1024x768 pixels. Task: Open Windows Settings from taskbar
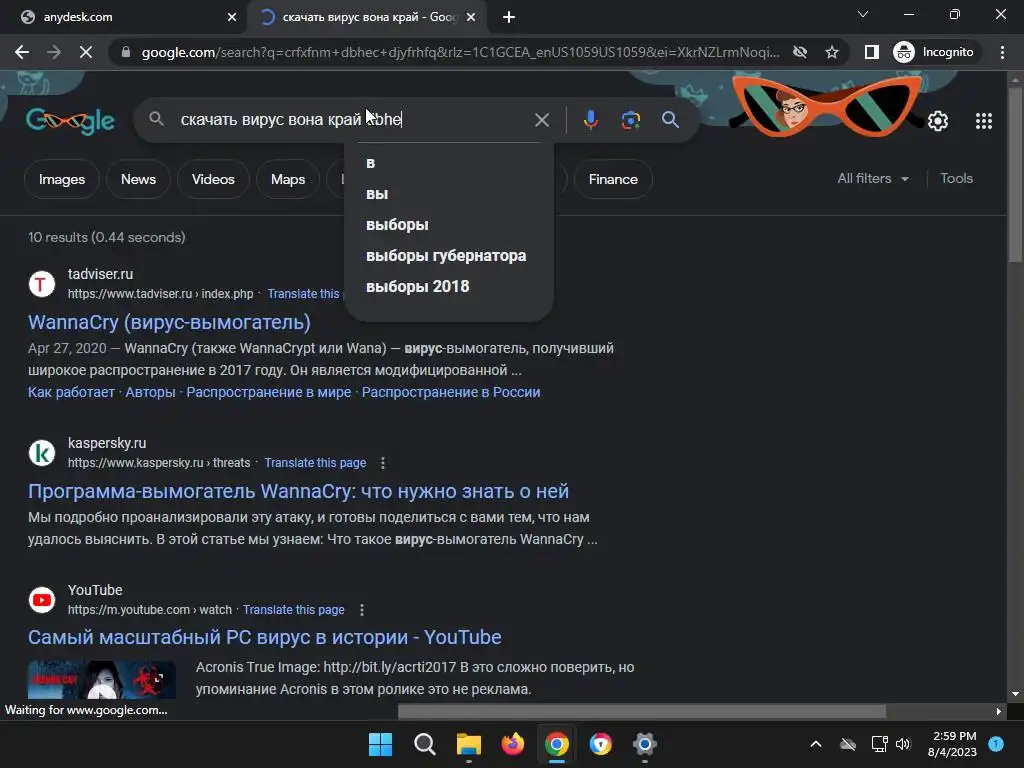[645, 744]
